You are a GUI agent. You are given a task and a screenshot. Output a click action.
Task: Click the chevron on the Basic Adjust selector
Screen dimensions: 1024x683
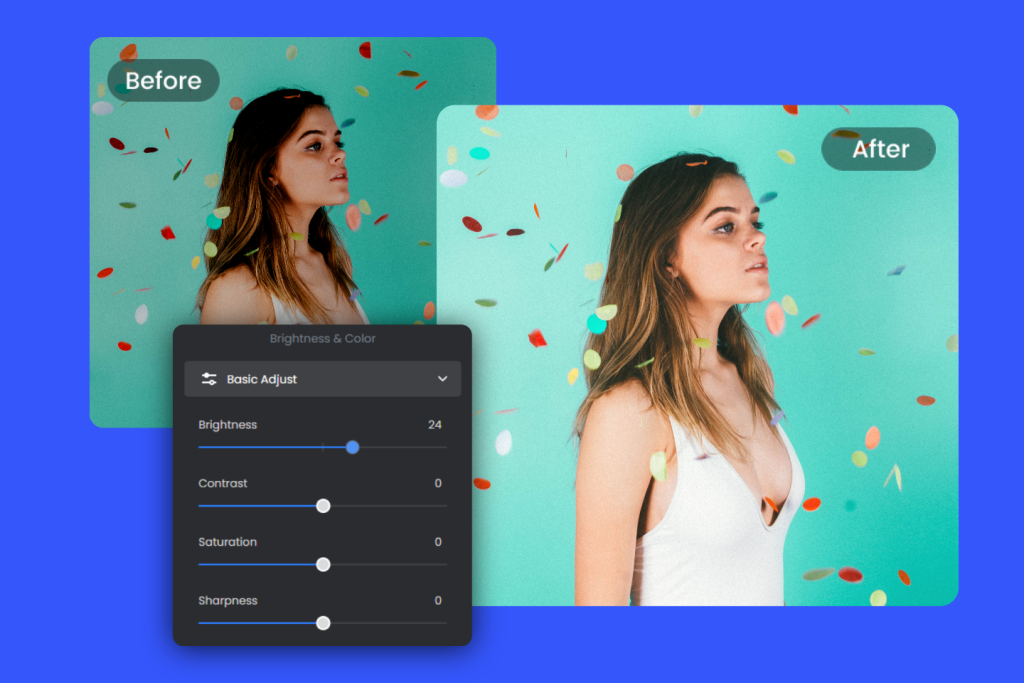pyautogui.click(x=443, y=379)
